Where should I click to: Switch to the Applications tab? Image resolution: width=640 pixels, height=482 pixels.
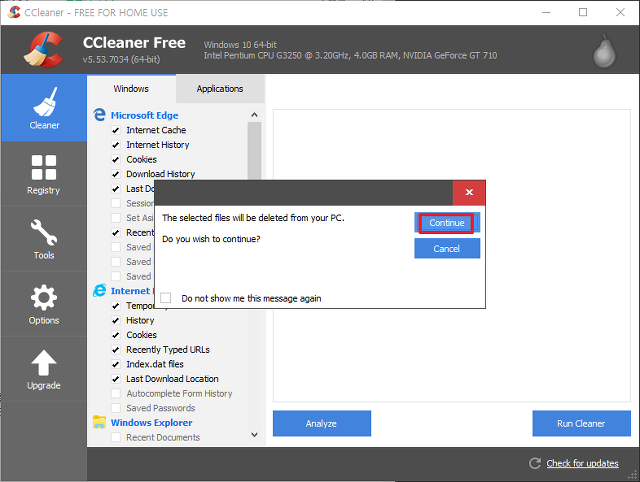[220, 89]
